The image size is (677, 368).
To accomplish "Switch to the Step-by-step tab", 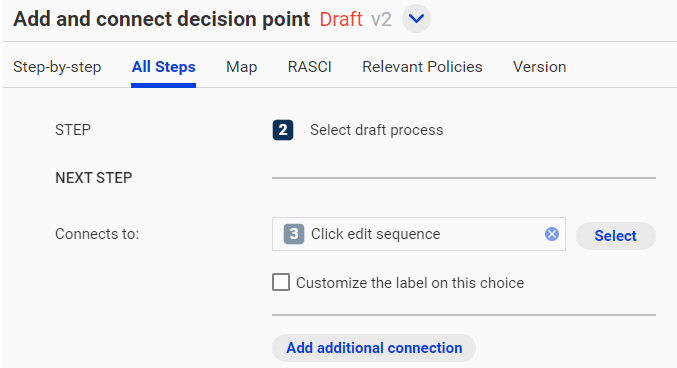I will click(57, 67).
